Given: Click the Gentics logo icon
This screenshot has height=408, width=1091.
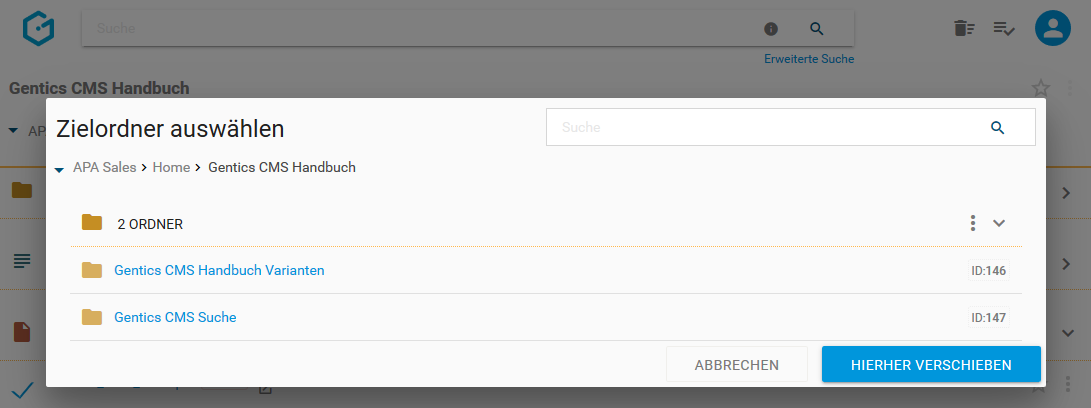Looking at the screenshot, I should [39, 28].
